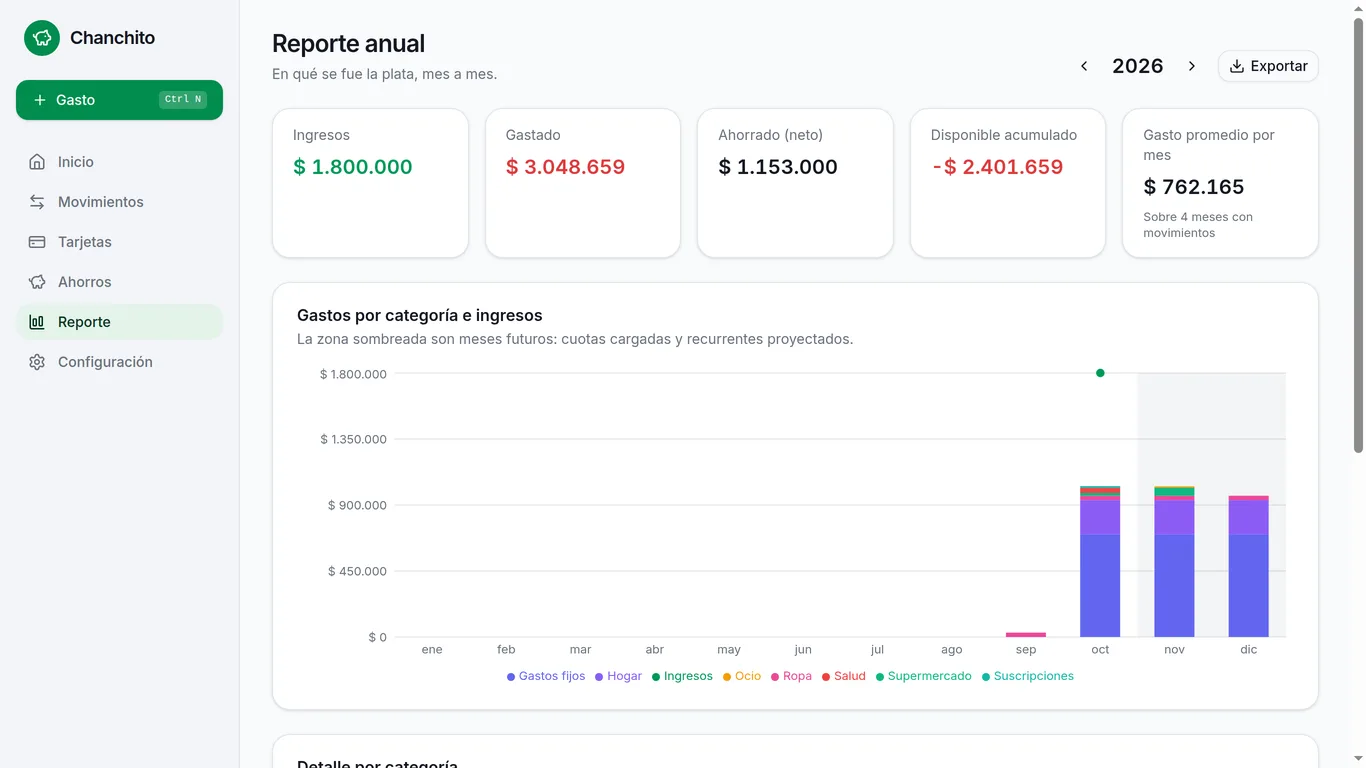
Task: Click the Ingresos total $ 1.800.000
Action: tap(352, 167)
